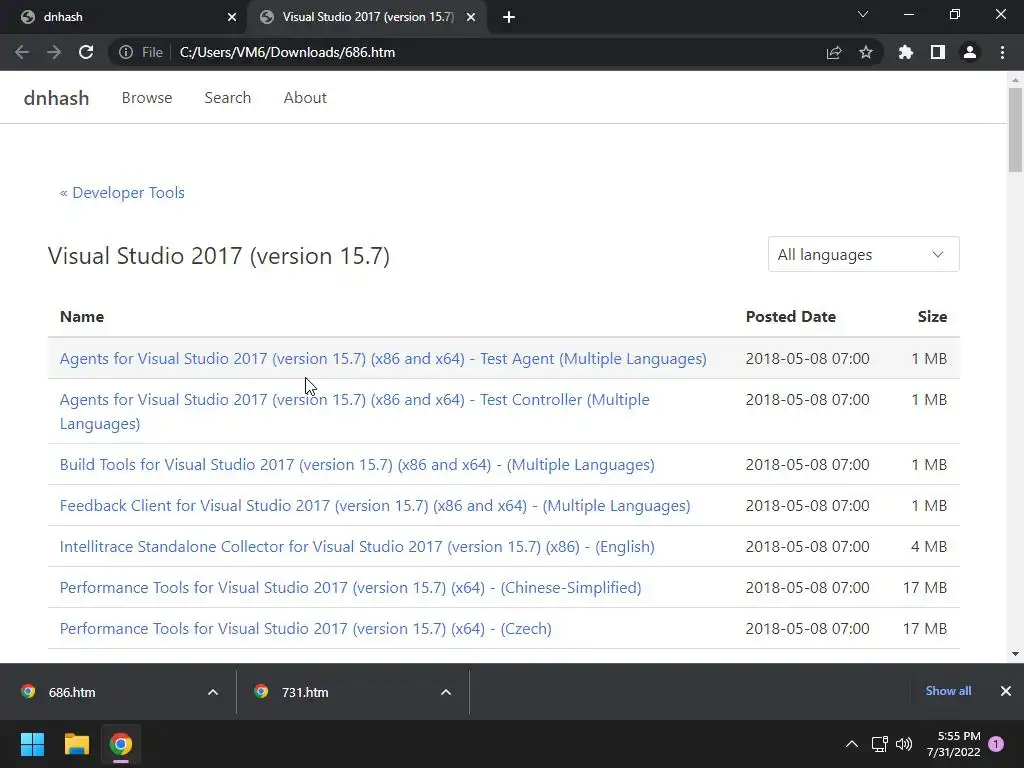Open Agents Test Controller (Multiple Languages) link
The width and height of the screenshot is (1024, 768).
355,411
